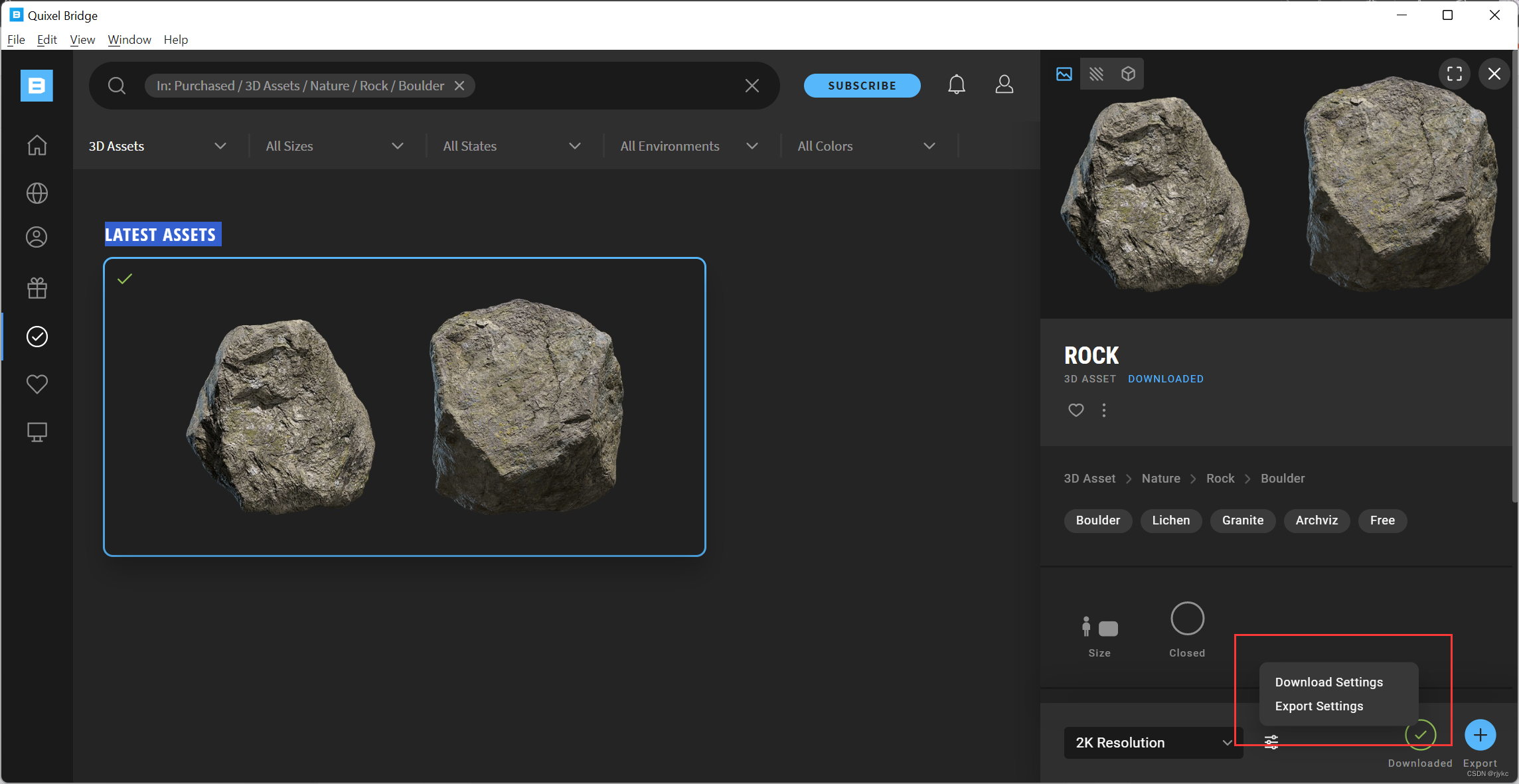
Task: Open the Window menu
Action: [x=129, y=40]
